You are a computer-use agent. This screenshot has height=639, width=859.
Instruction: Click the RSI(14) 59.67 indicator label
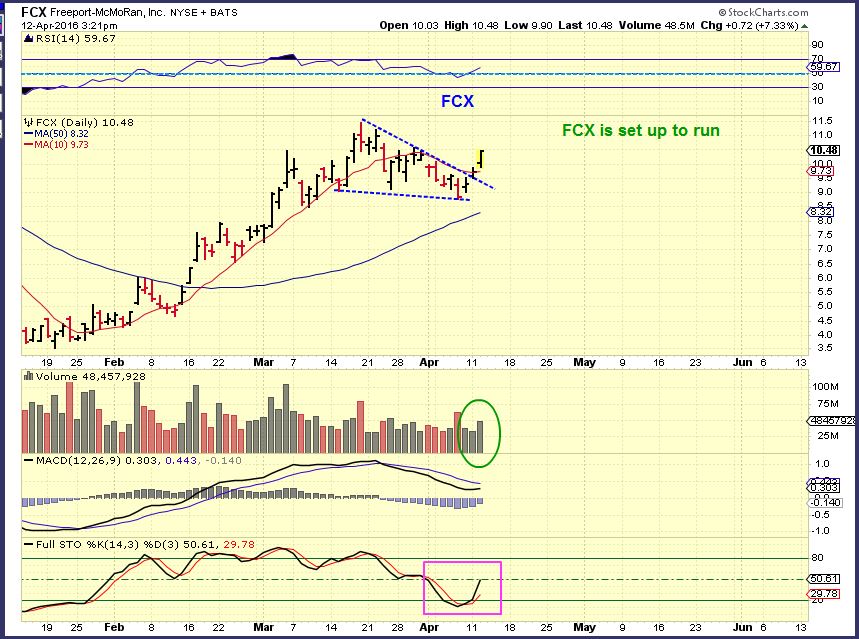click(76, 38)
